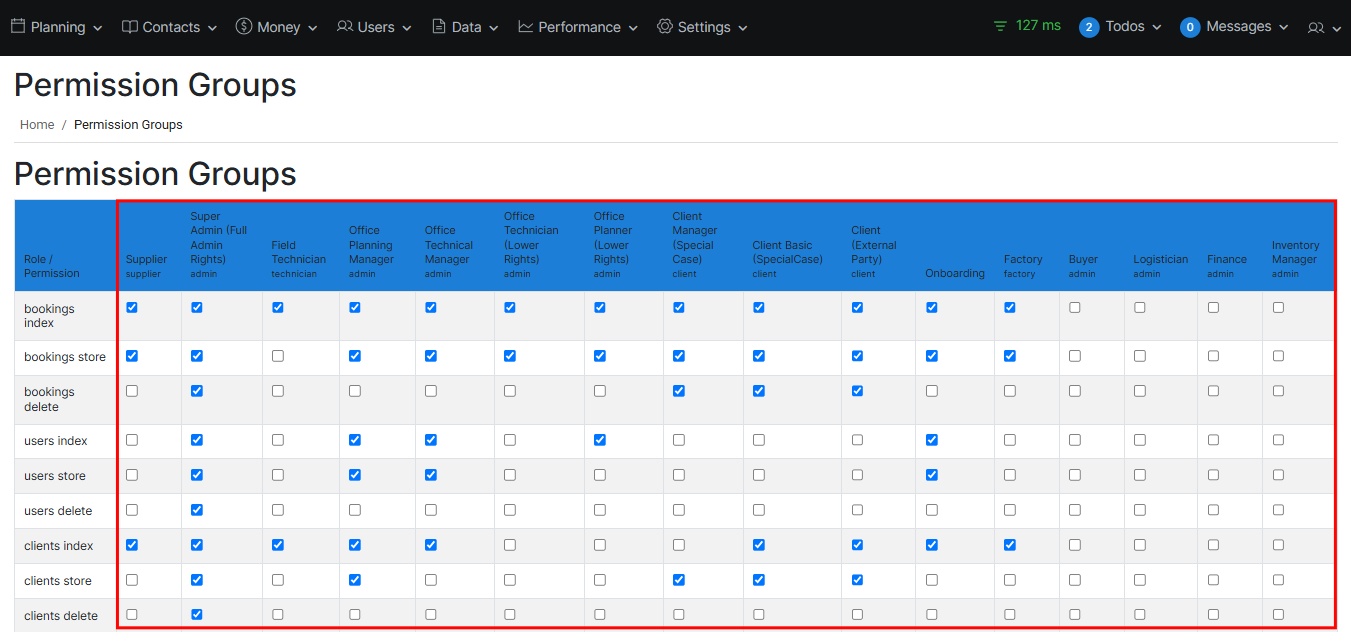Click the calendar icon beside Planning
The width and height of the screenshot is (1351, 632).
coord(18,27)
